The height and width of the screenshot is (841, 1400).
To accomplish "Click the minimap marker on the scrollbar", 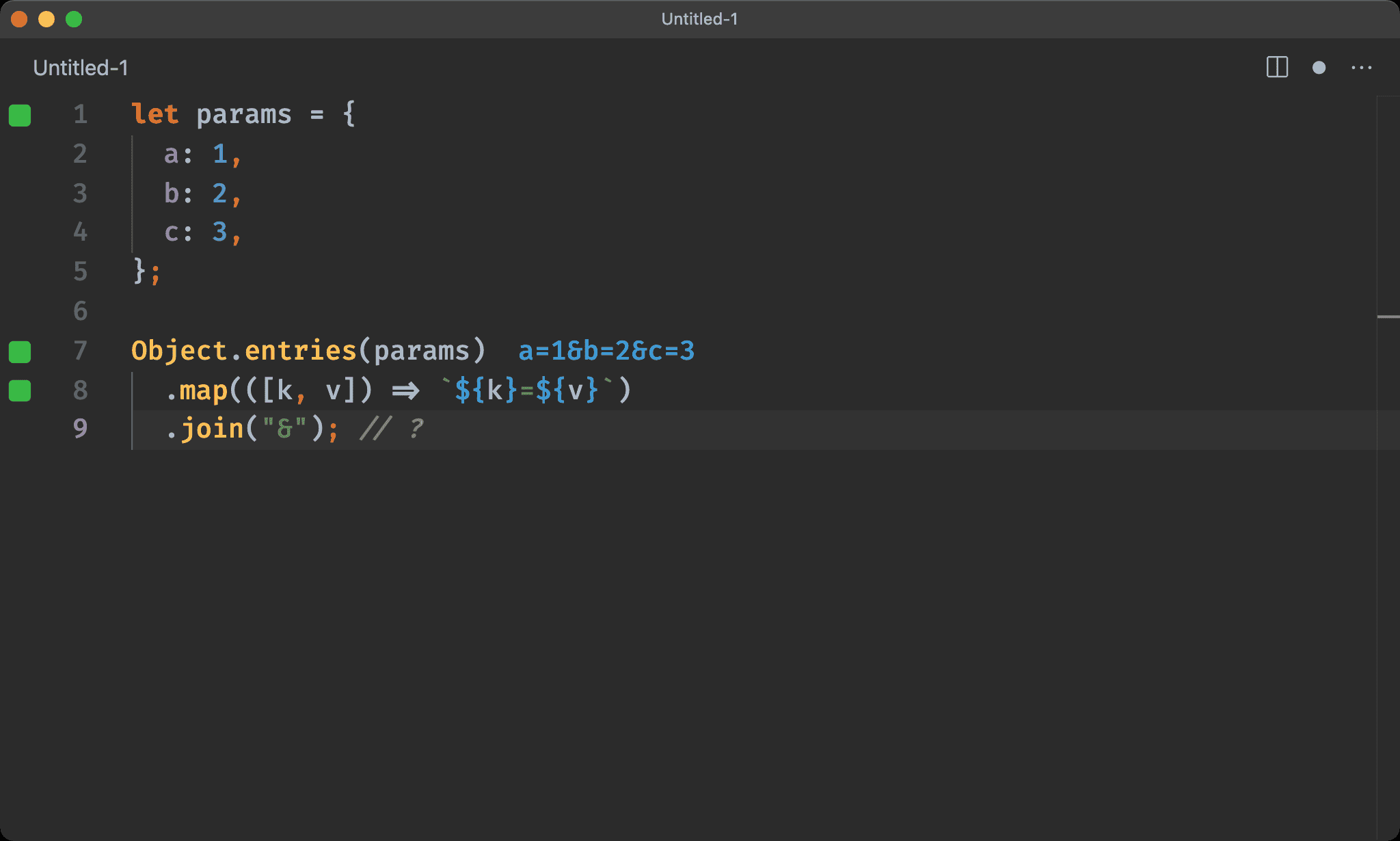I will click(x=1388, y=317).
